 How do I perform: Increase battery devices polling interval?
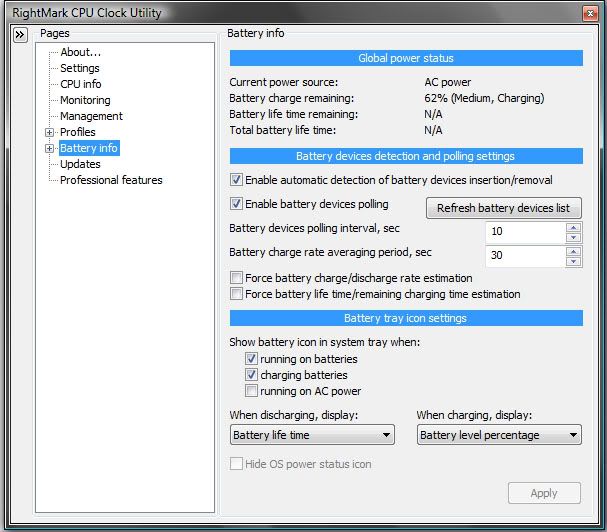573,228
